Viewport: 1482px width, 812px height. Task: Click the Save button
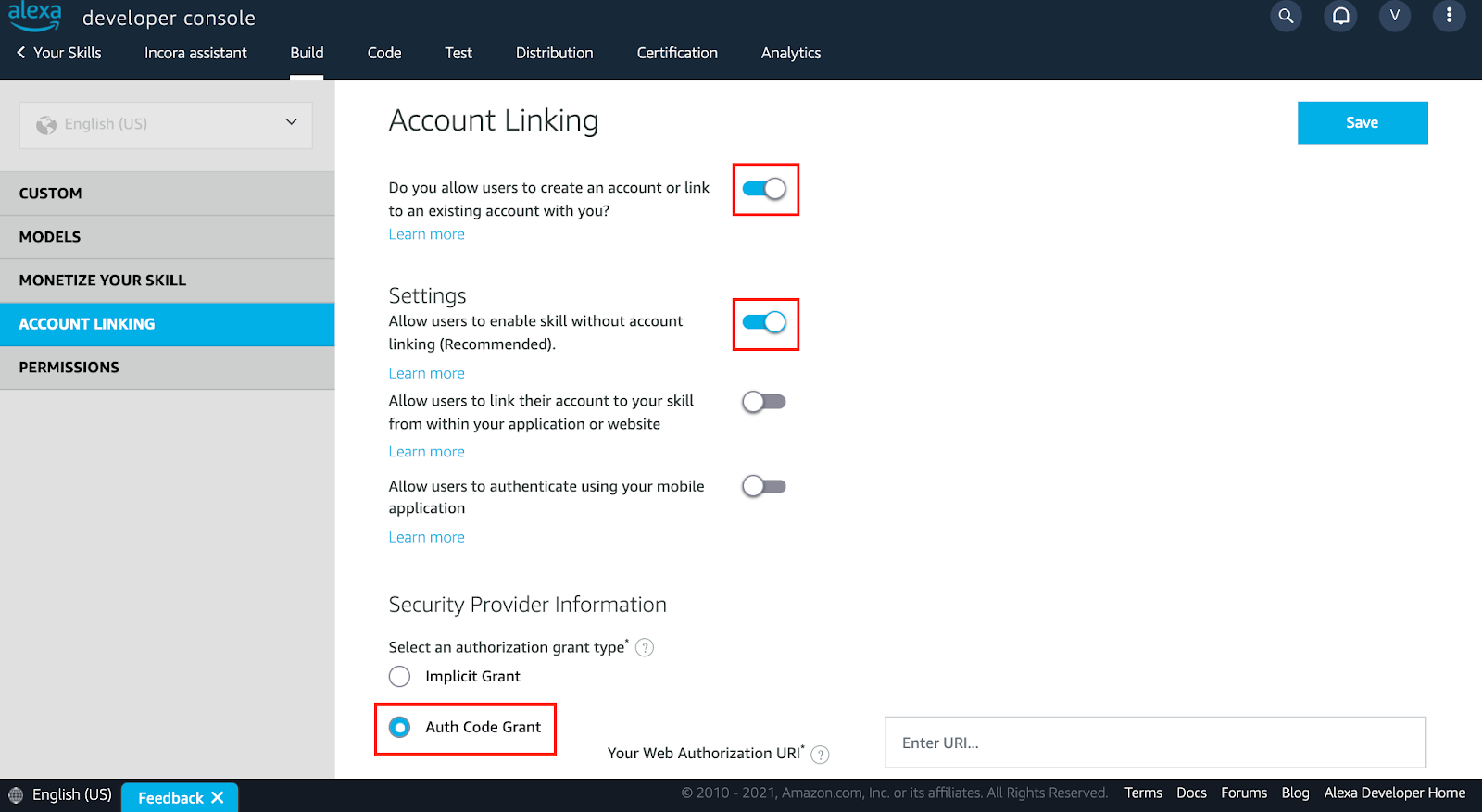point(1362,123)
